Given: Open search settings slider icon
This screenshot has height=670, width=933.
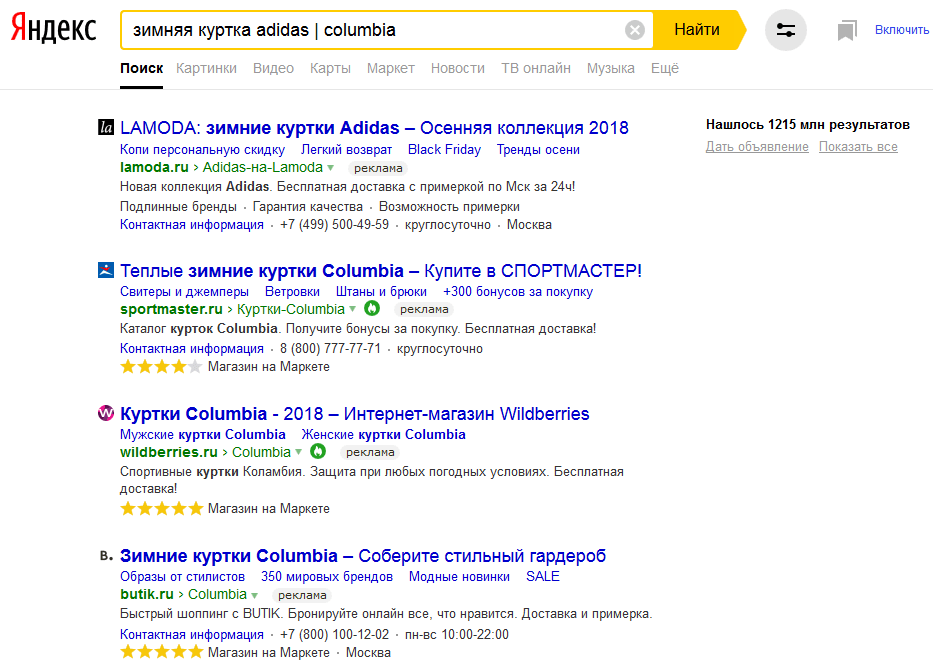Looking at the screenshot, I should (785, 30).
